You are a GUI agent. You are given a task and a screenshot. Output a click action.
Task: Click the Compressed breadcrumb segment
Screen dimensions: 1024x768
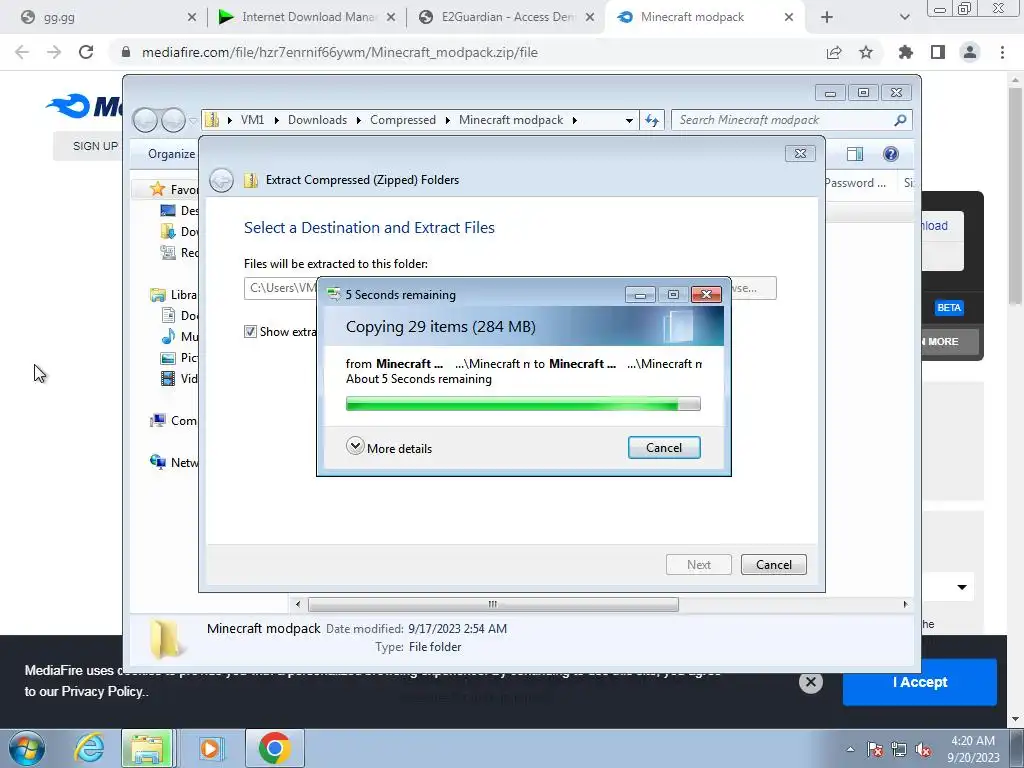pyautogui.click(x=403, y=120)
